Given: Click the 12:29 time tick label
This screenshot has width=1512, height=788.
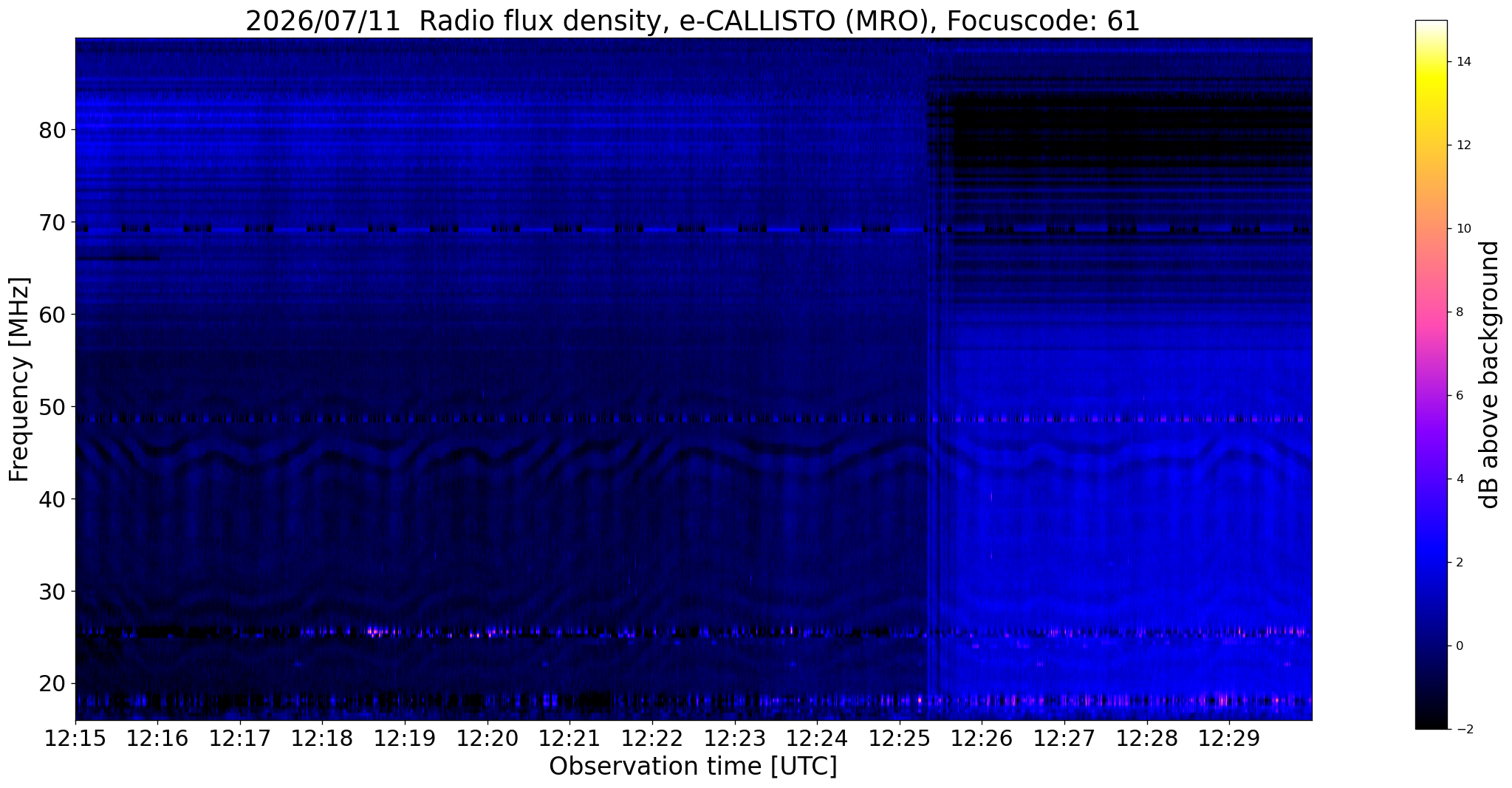Looking at the screenshot, I should point(1229,739).
